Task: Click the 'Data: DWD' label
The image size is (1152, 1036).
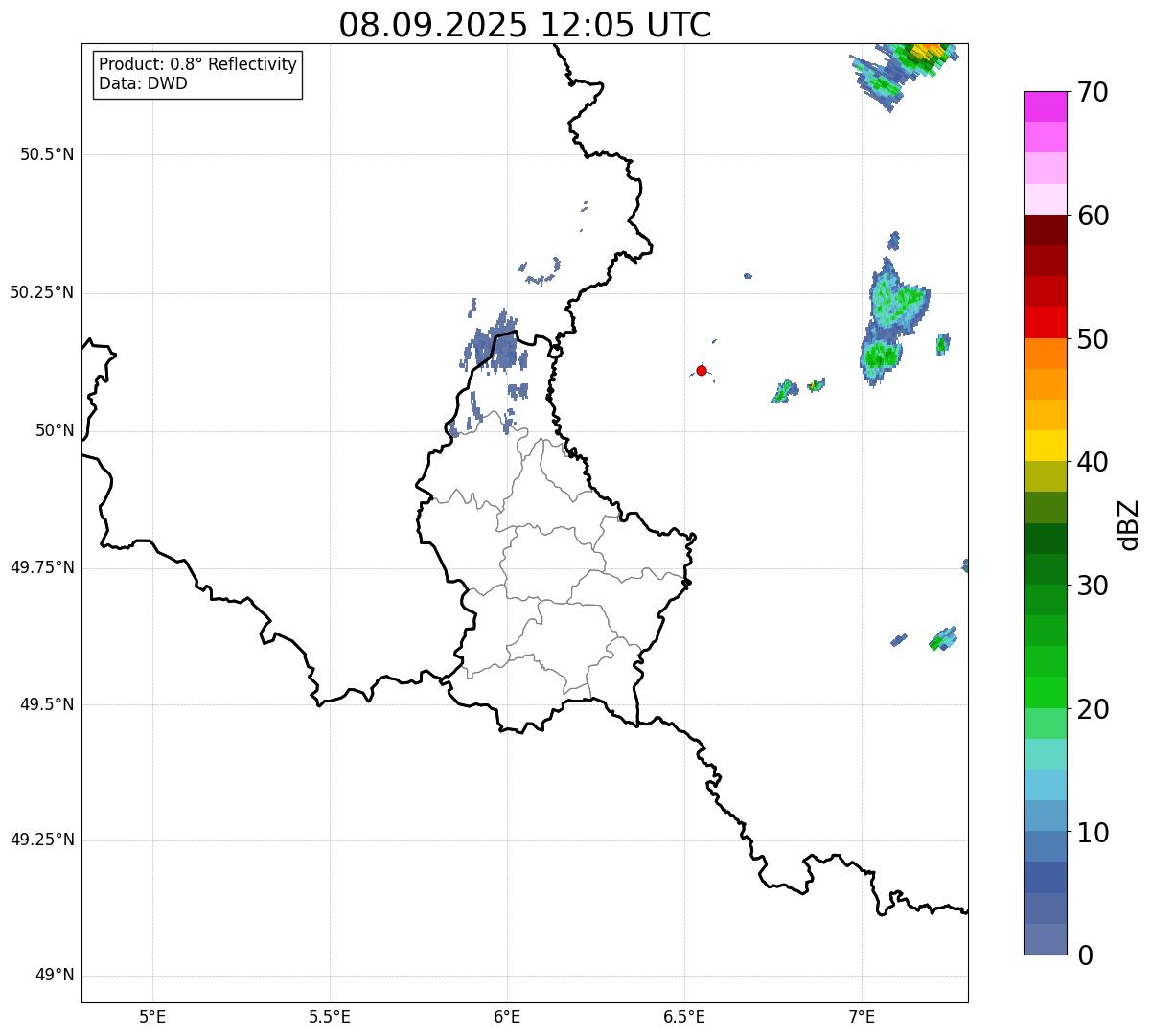Action: [143, 83]
